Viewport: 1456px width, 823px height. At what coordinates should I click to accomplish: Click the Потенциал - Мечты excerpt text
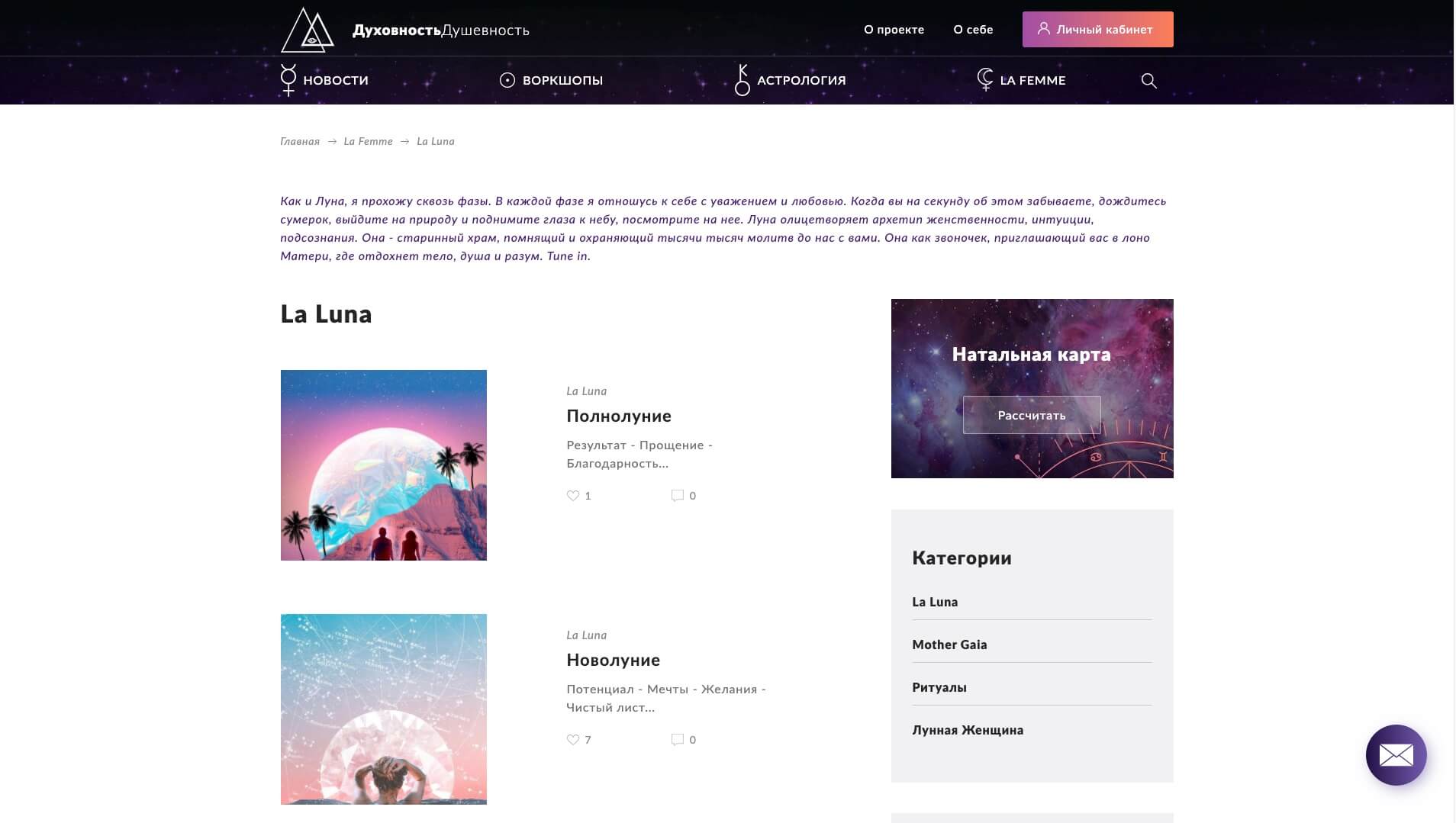pyautogui.click(x=666, y=699)
